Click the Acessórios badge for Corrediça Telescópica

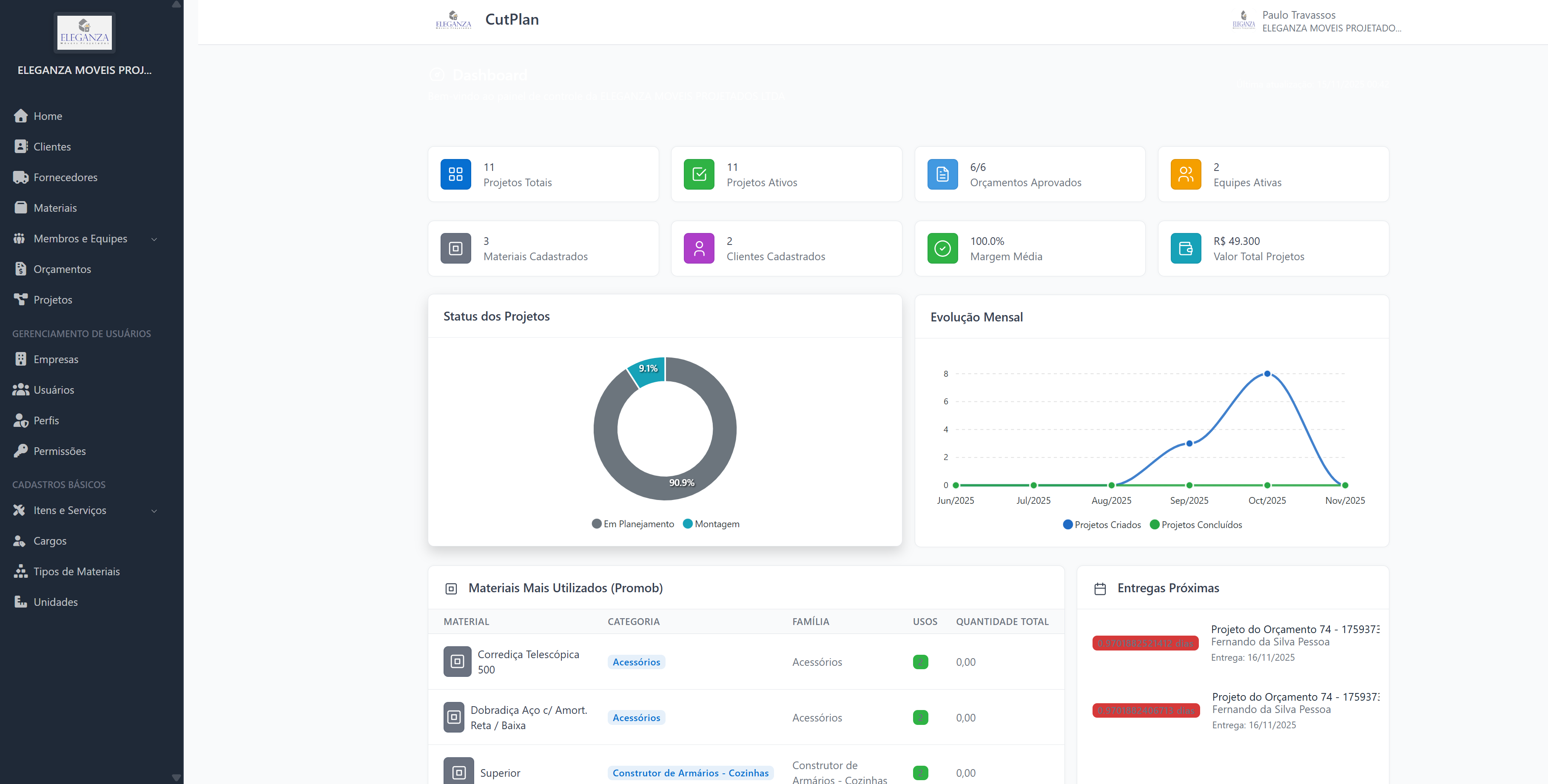point(636,662)
